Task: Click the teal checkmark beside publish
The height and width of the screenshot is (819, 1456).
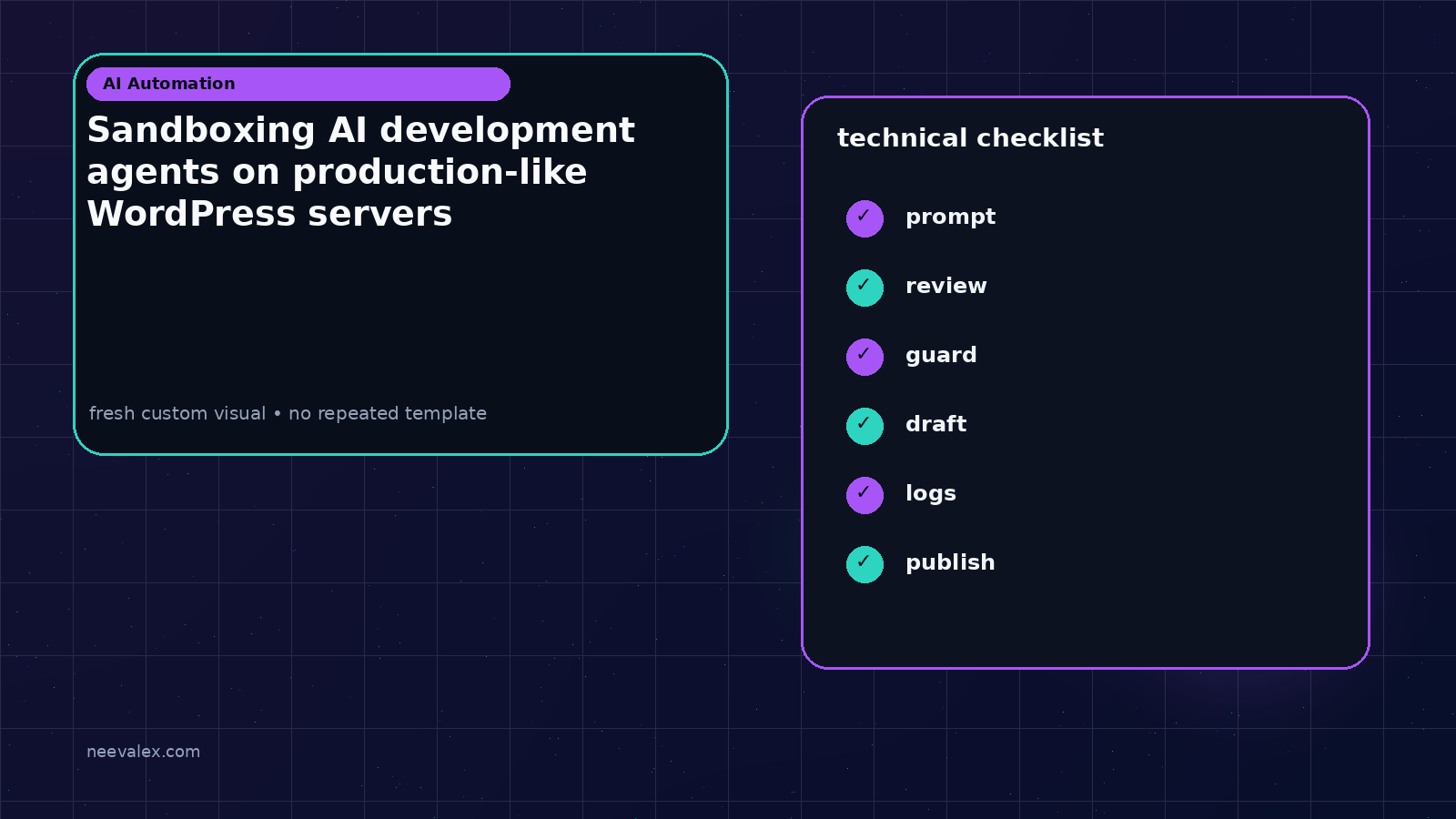Action: point(864,564)
